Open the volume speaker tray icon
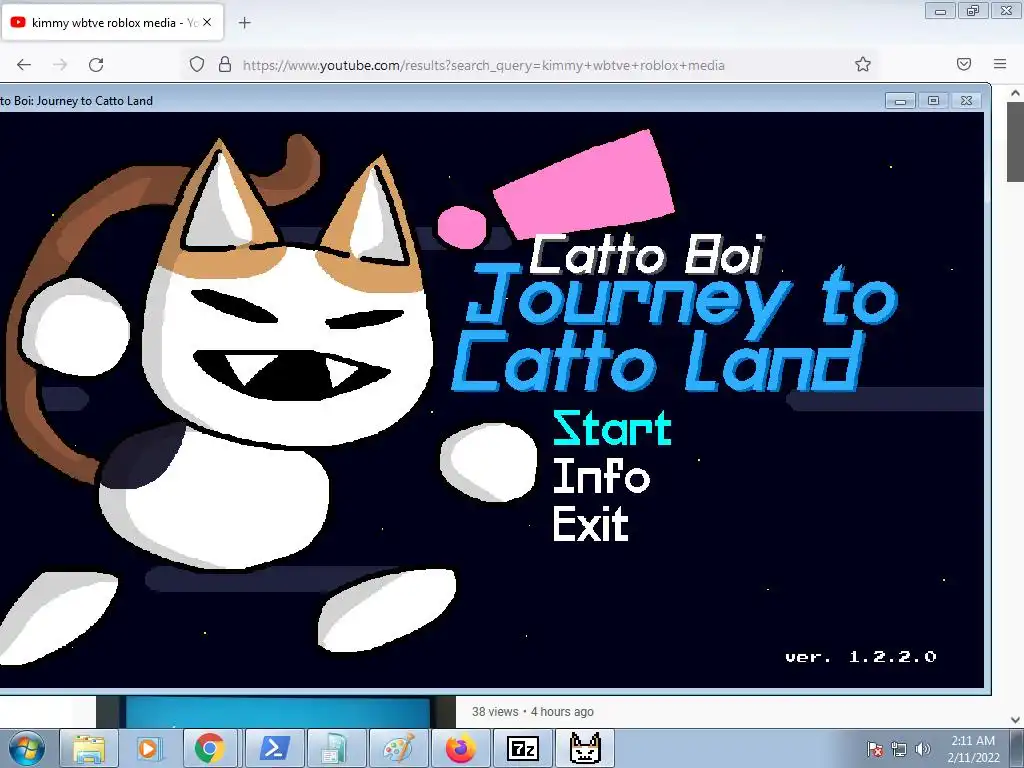Viewport: 1024px width, 768px height. coord(922,749)
